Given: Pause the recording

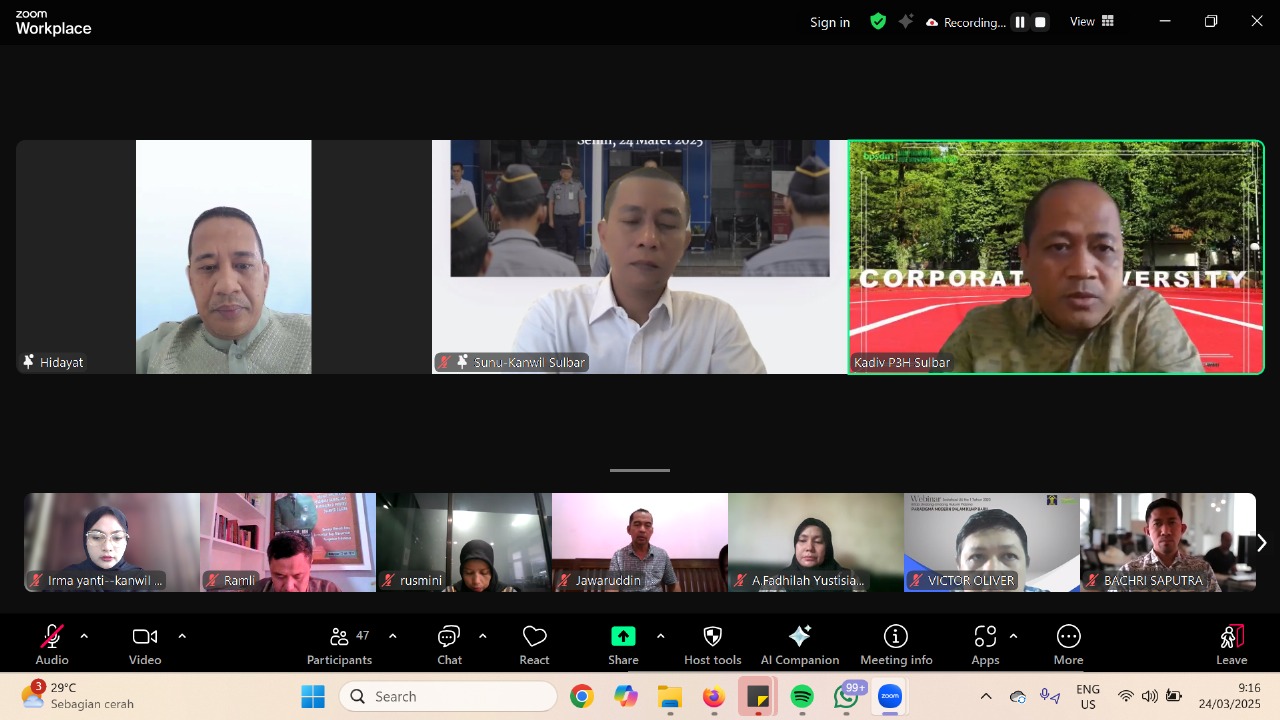Looking at the screenshot, I should (1020, 22).
